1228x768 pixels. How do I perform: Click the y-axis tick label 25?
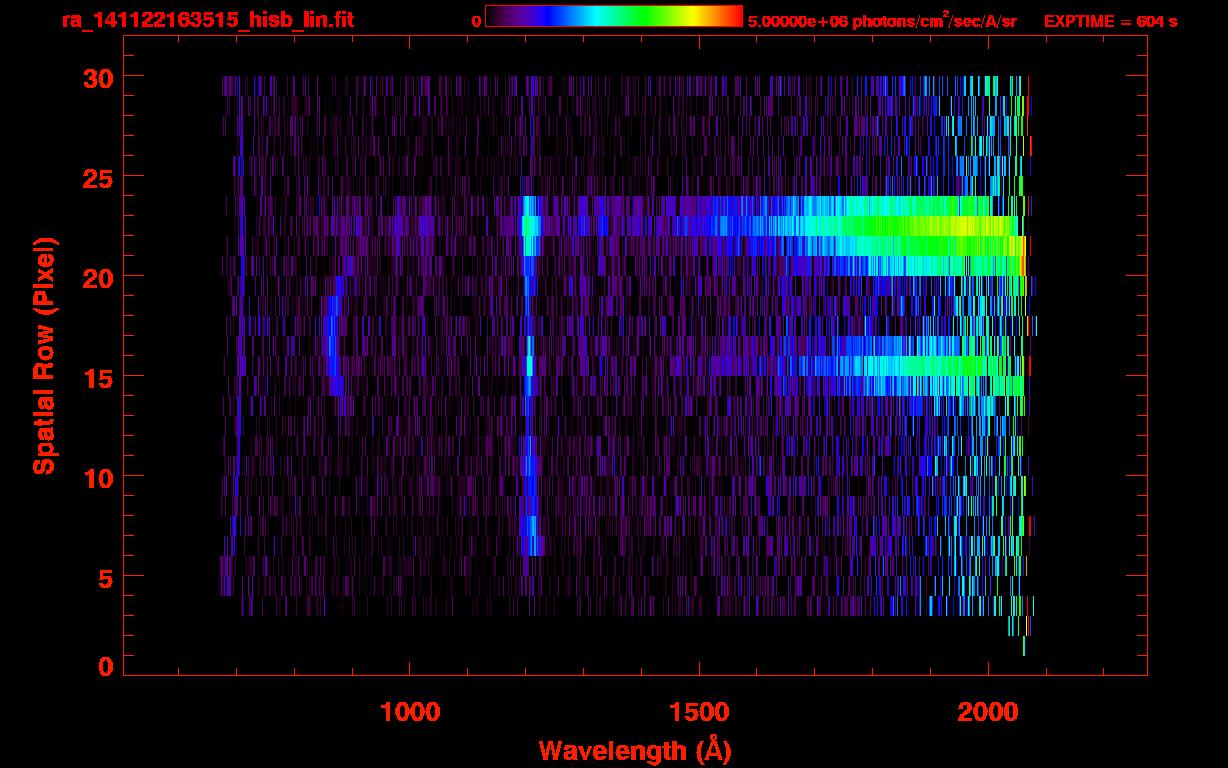pyautogui.click(x=96, y=177)
